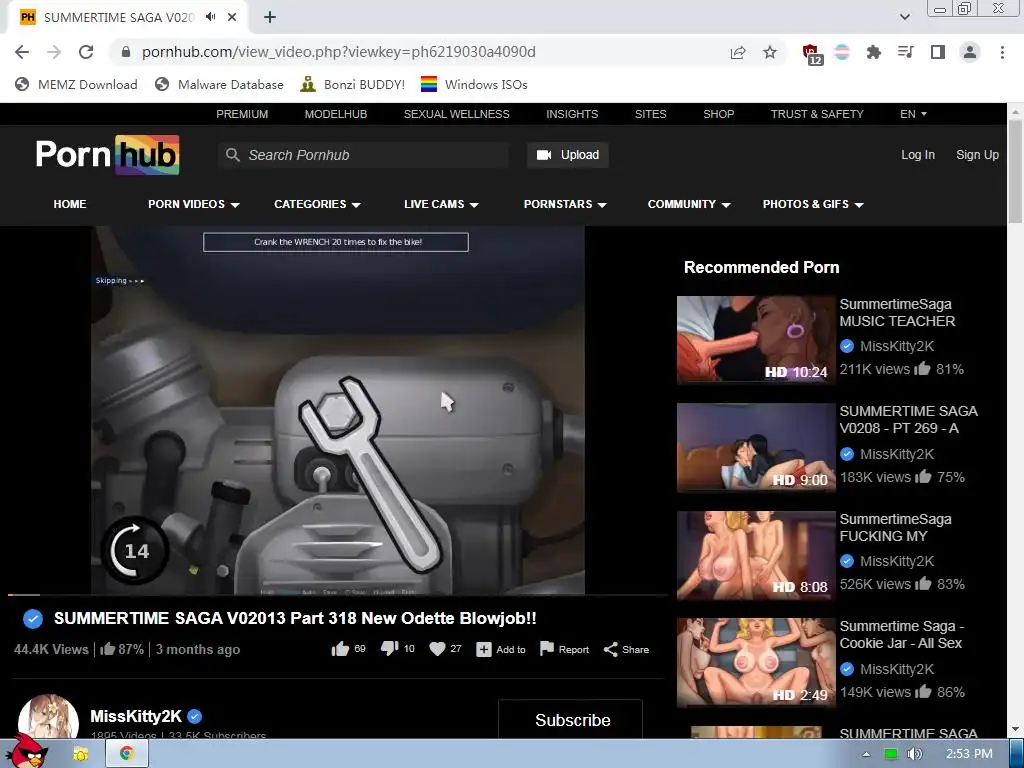Screen dimensions: 1024x768
Task: Open the MUSIC TEACHER recommended thumbnail
Action: pos(756,340)
